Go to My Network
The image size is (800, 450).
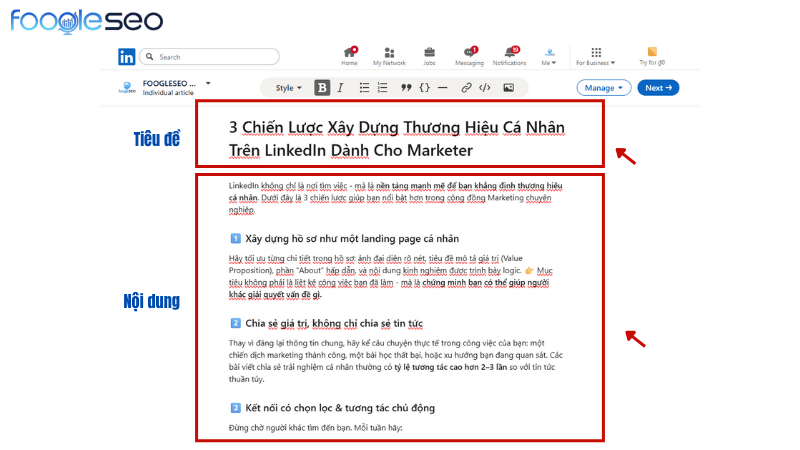point(389,56)
